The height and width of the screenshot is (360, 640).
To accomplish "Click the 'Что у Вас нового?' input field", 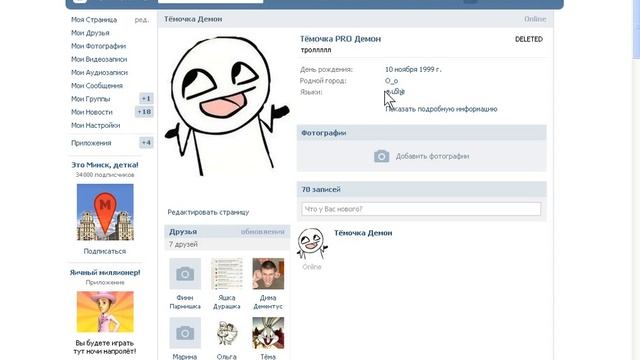I will pyautogui.click(x=421, y=209).
